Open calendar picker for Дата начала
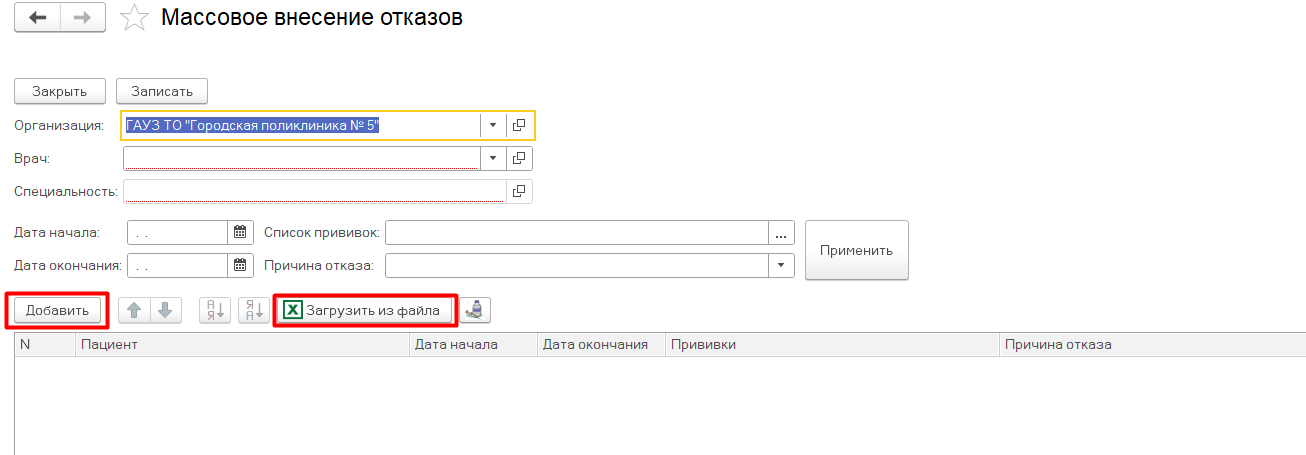This screenshot has height=455, width=1306. [x=240, y=233]
